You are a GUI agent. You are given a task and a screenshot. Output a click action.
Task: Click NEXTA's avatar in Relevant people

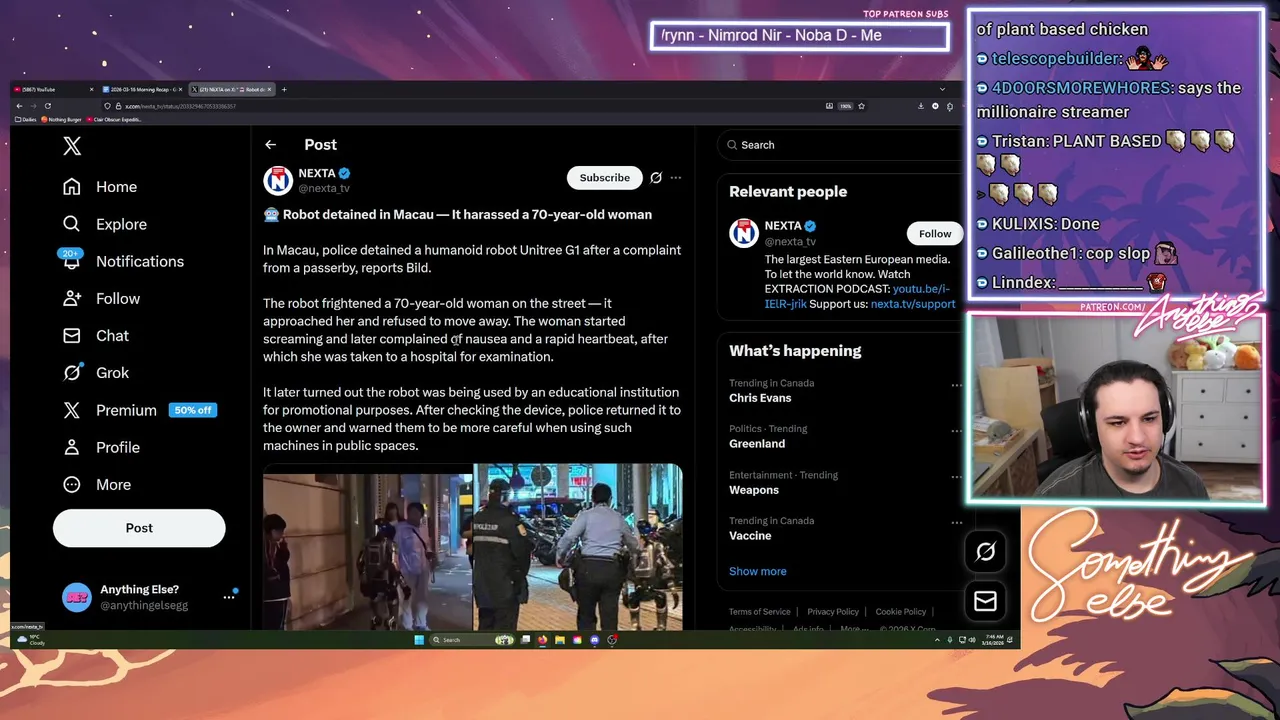(x=743, y=233)
